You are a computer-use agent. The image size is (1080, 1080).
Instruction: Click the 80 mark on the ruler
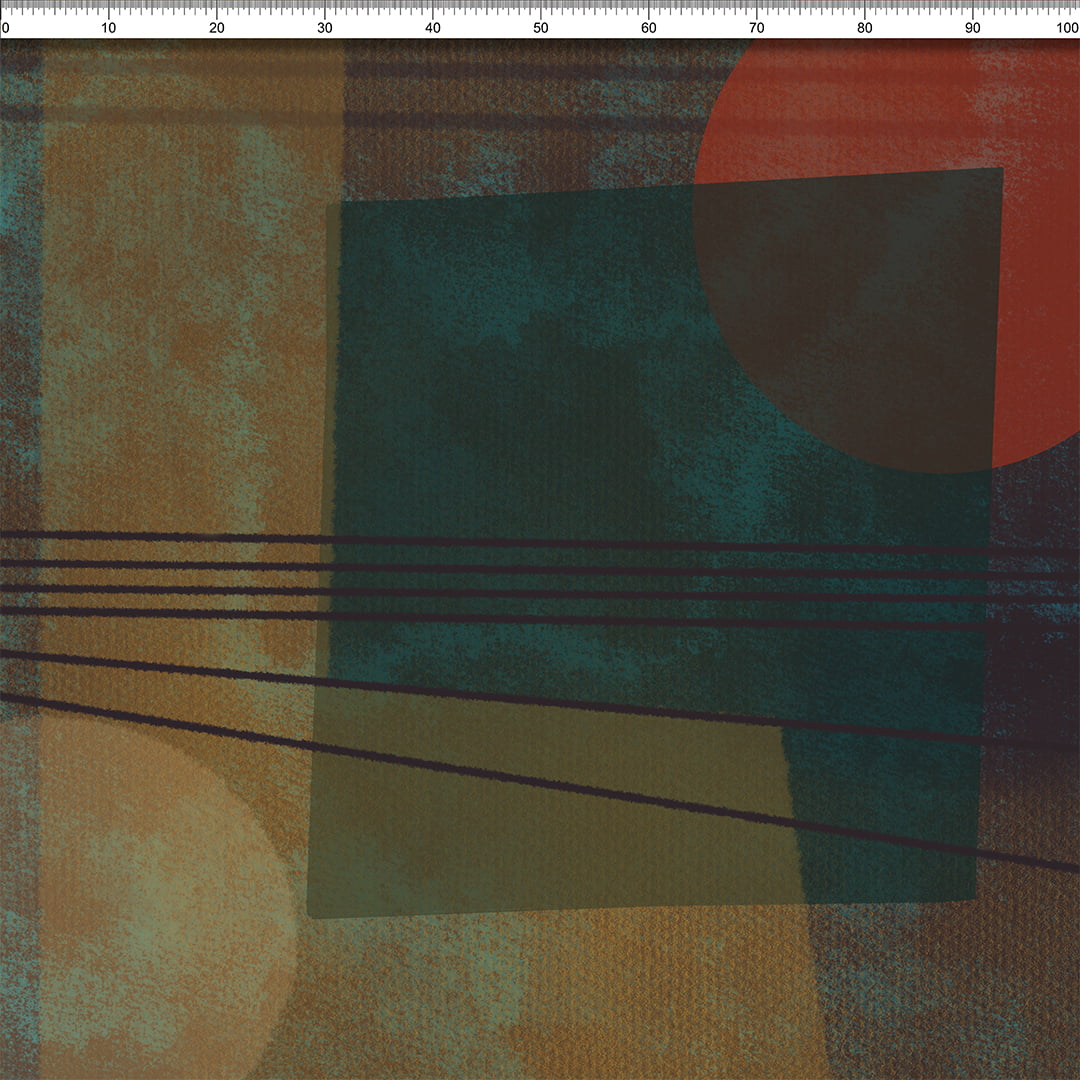point(865,27)
